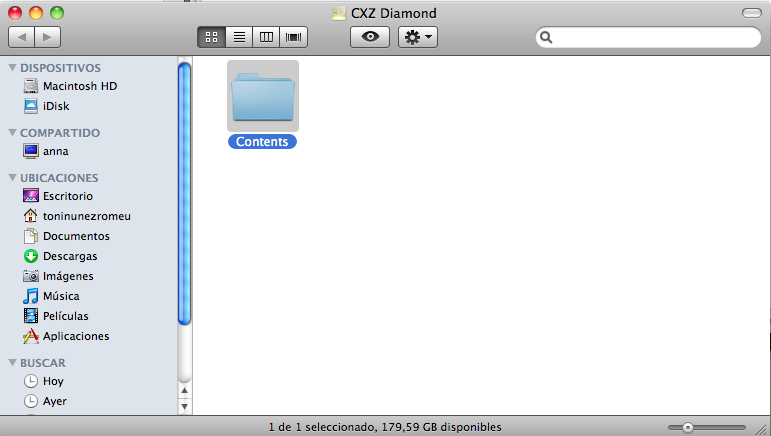
Task: Switch to icon view
Action: click(211, 37)
